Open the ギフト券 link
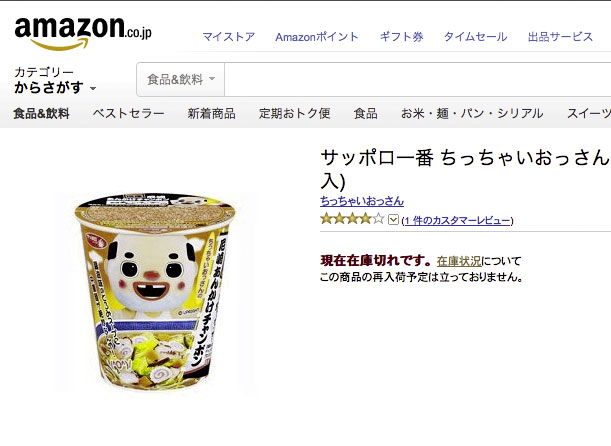Image resolution: width=611 pixels, height=446 pixels. (x=401, y=37)
